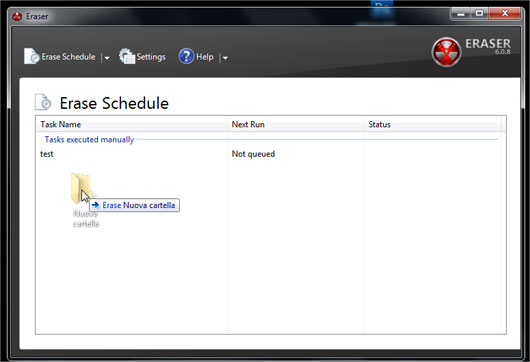This screenshot has width=530, height=362.
Task: Click the dragged Nuova cartella folder icon
Action: coord(81,188)
